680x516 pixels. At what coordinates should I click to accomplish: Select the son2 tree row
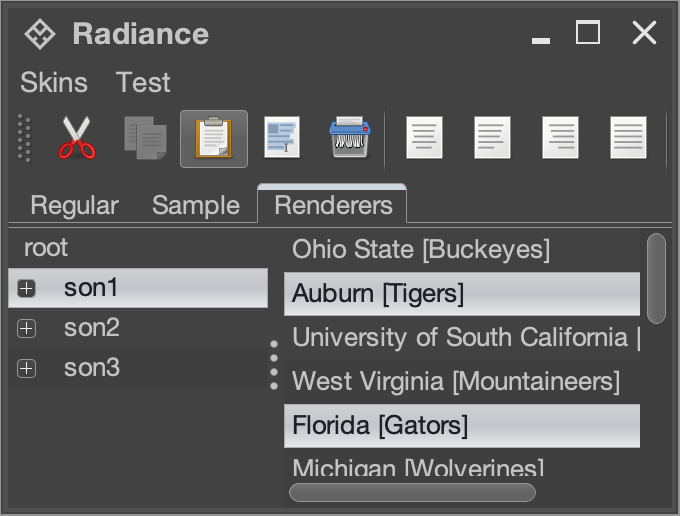click(138, 328)
